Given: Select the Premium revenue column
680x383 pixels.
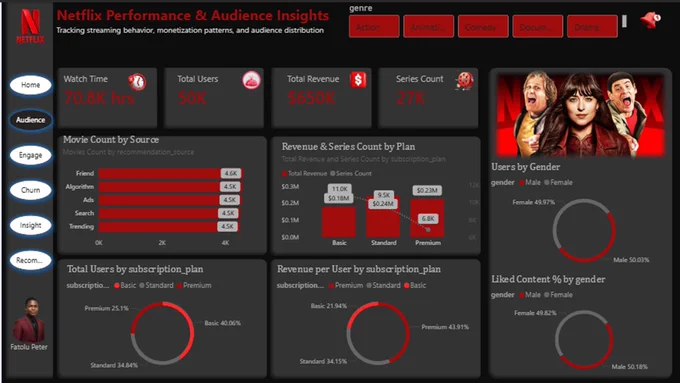Looking at the screenshot, I should tap(428, 218).
